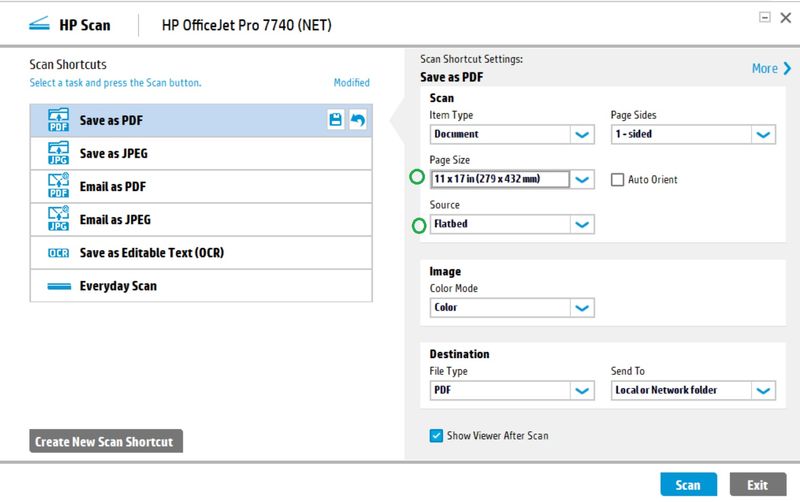Click the OCR Editable Text shortcut icon
The image size is (800, 502).
(x=58, y=253)
